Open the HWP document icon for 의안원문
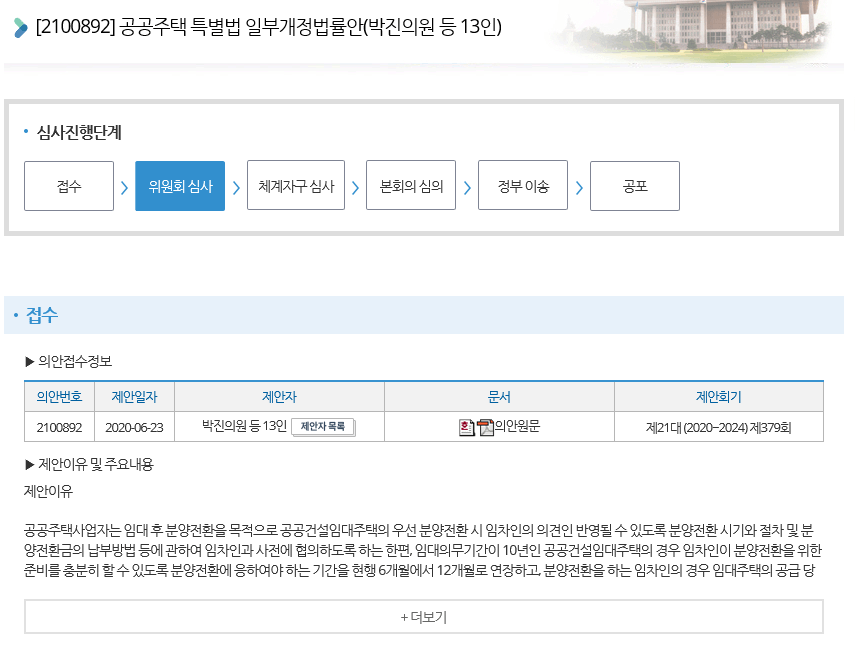 (467, 428)
